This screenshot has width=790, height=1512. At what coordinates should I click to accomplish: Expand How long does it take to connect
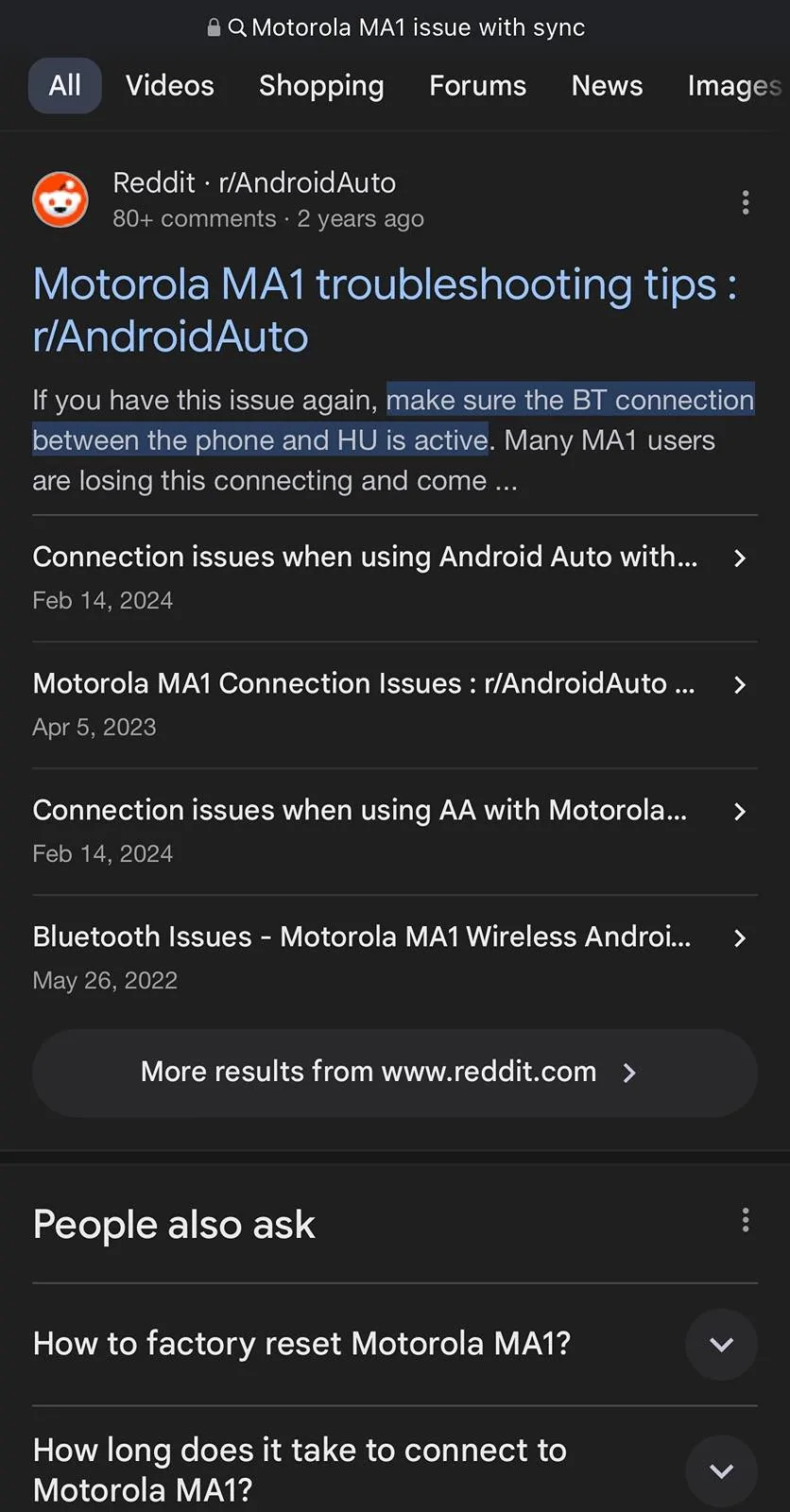click(721, 1470)
